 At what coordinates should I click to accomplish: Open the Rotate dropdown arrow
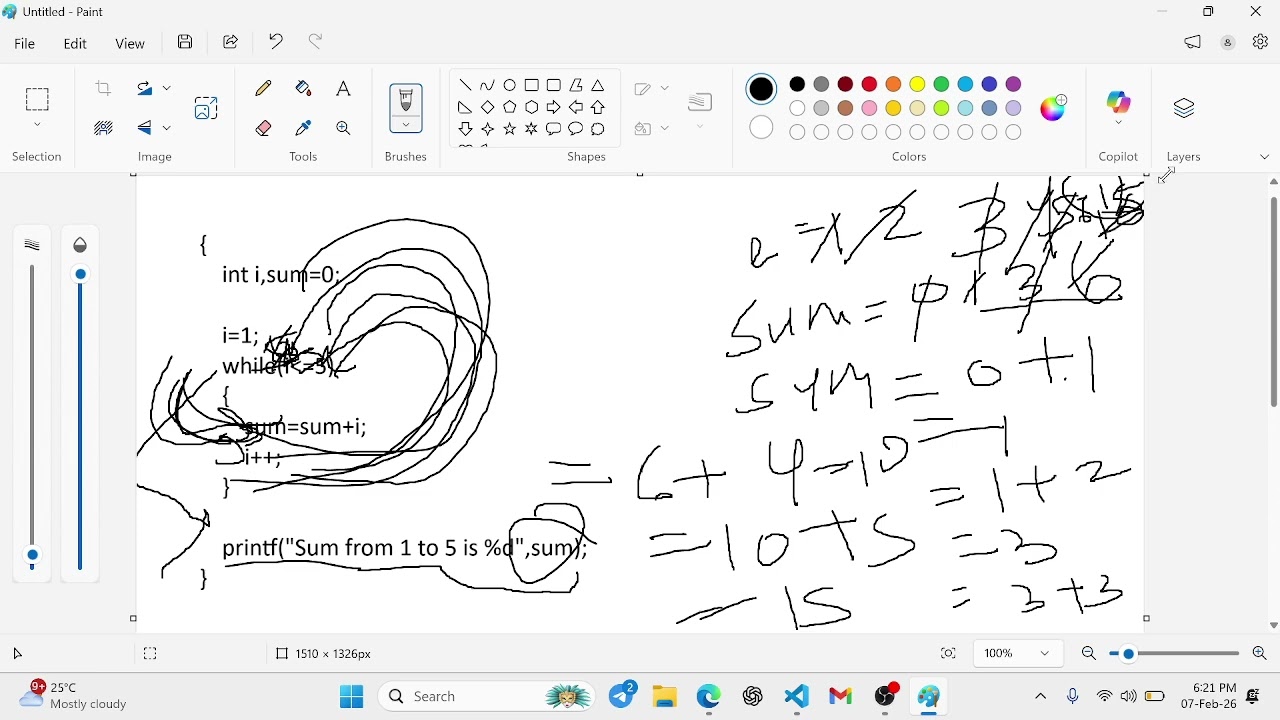pos(167,89)
